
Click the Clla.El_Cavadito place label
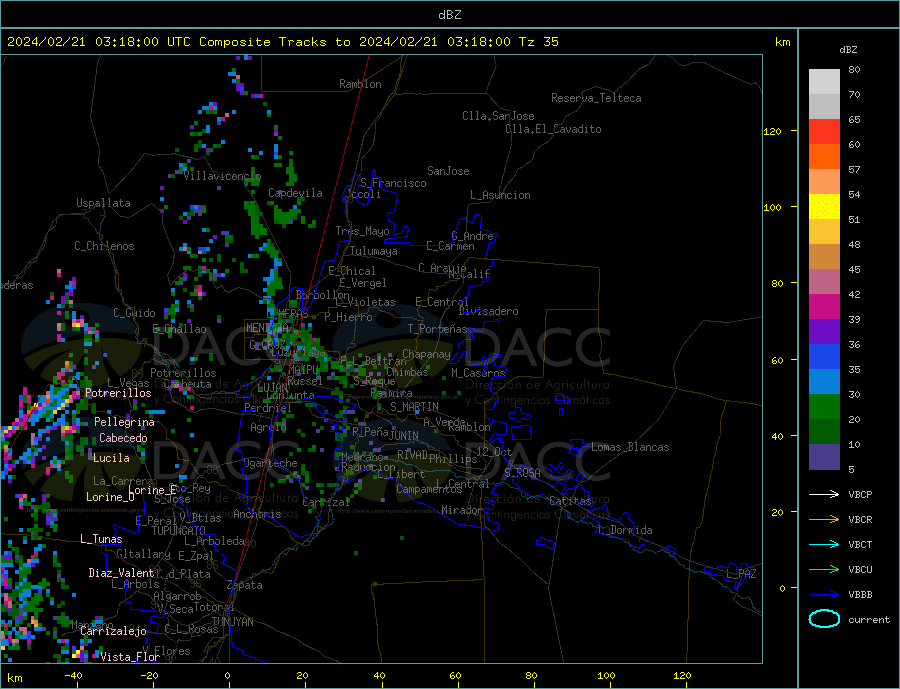point(553,129)
